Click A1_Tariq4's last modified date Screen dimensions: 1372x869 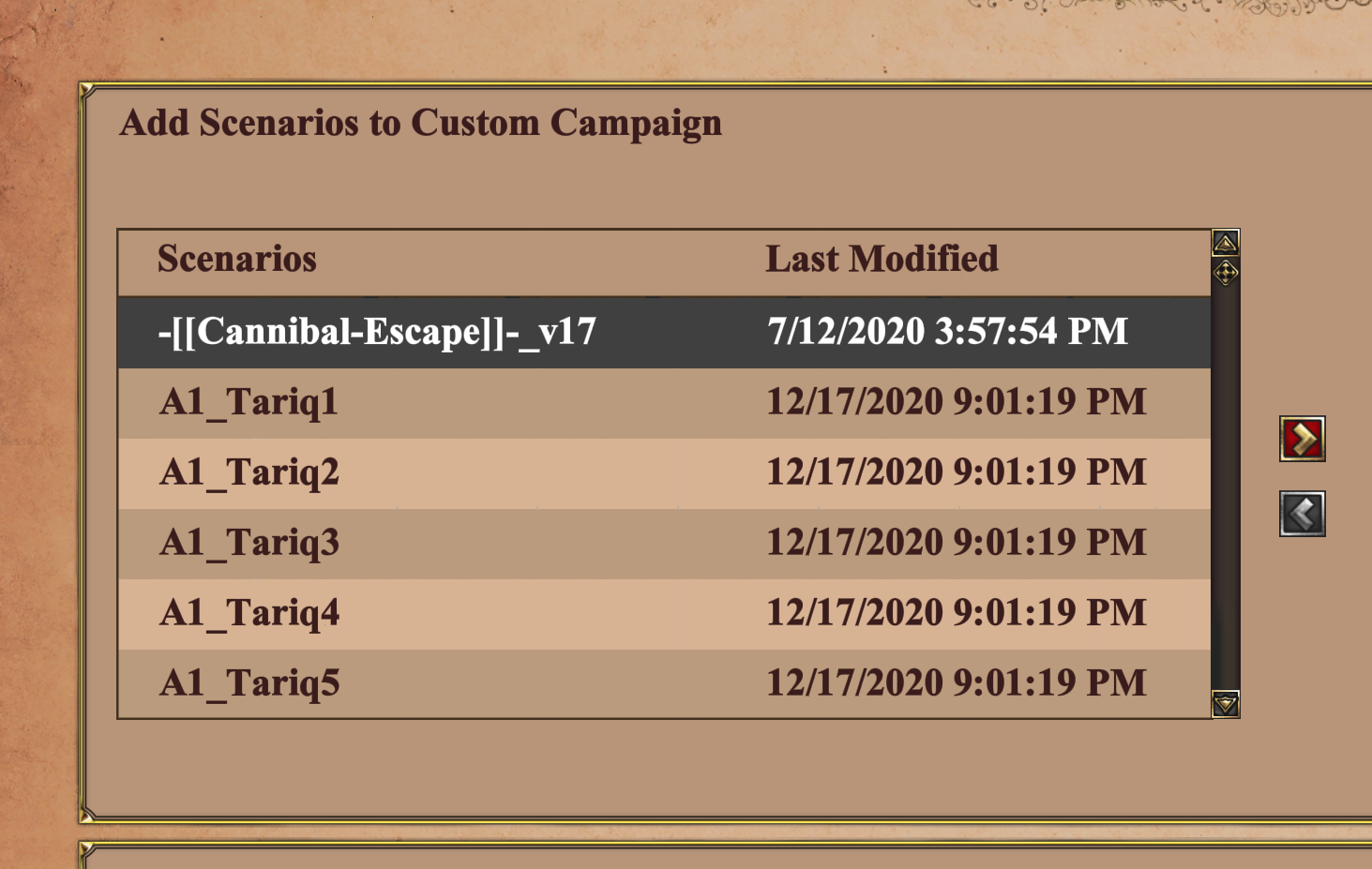pos(956,613)
